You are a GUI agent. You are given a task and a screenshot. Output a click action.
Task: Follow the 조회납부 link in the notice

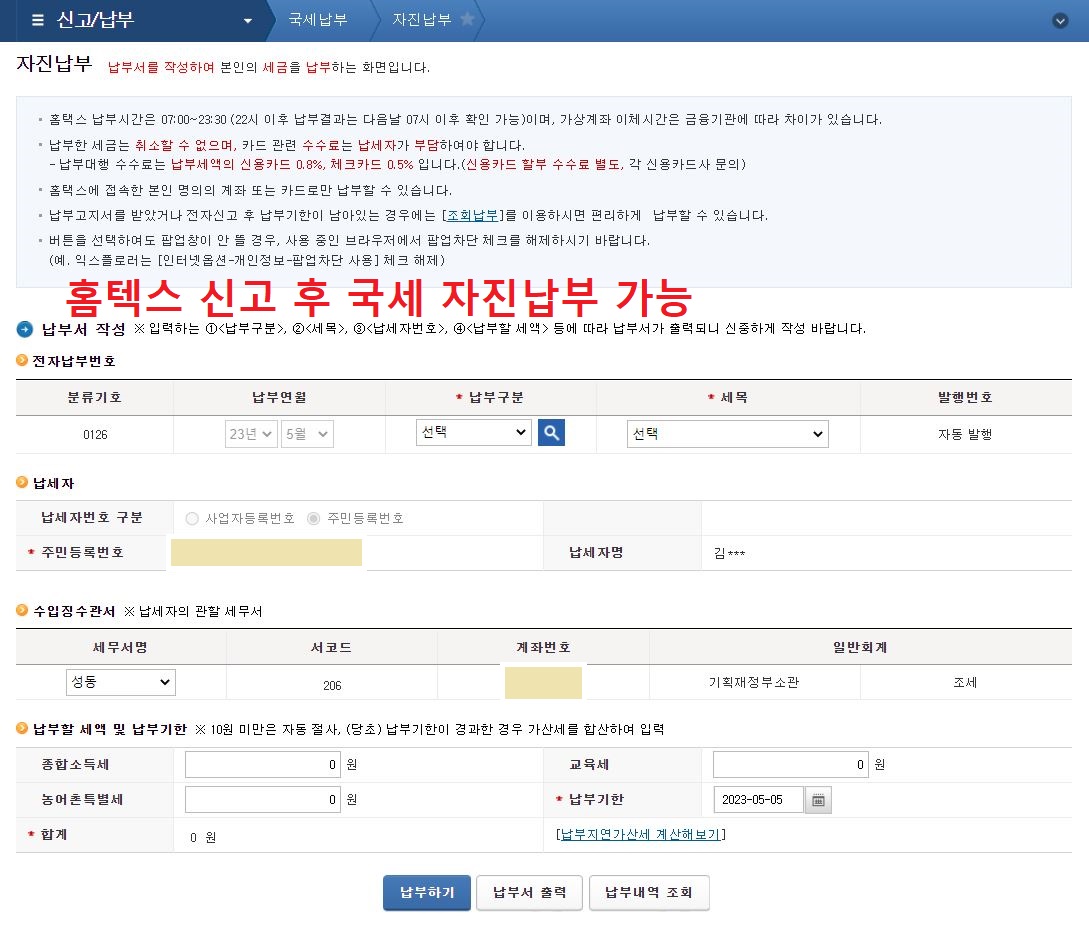(x=472, y=215)
